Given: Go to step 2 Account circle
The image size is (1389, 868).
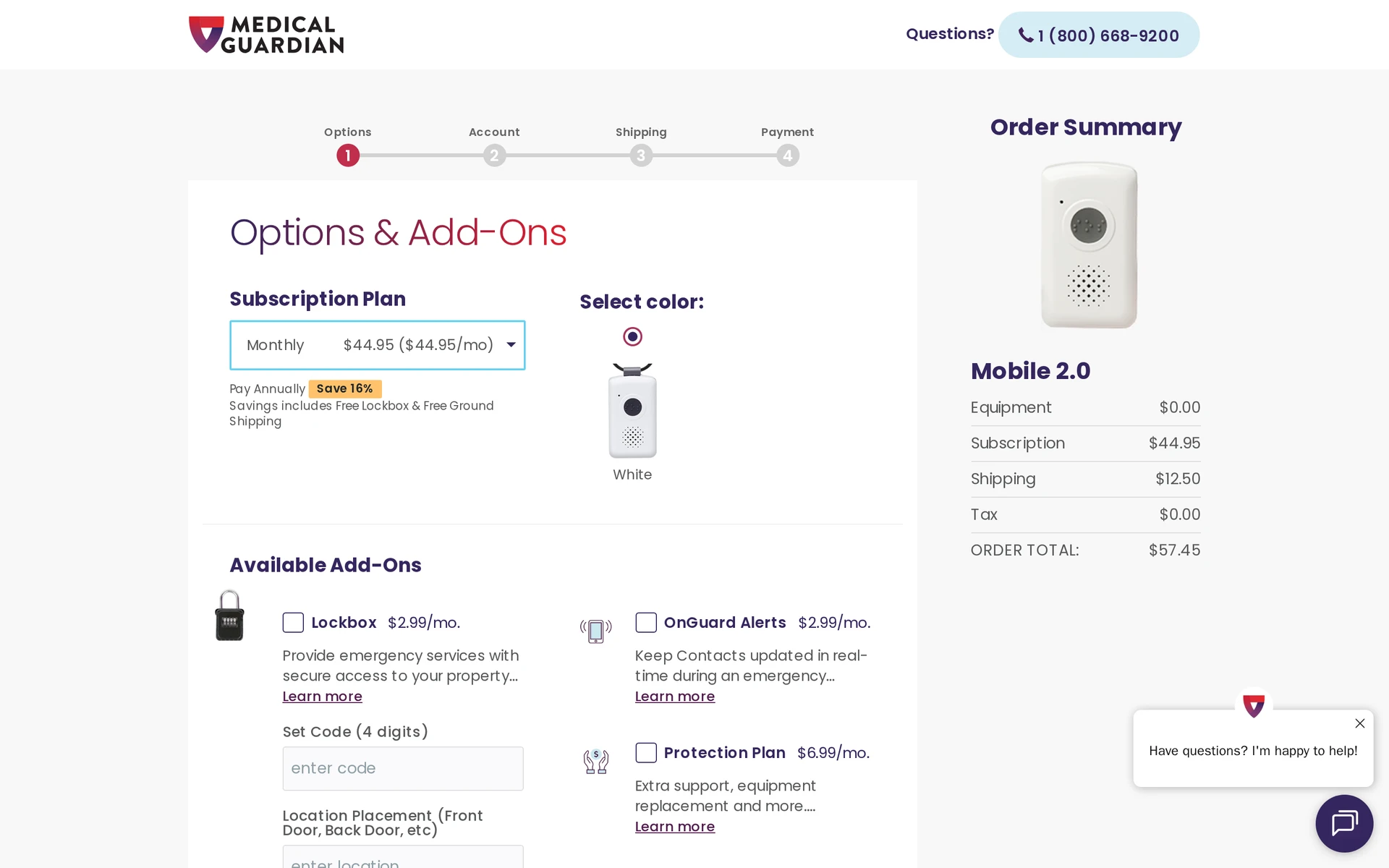Looking at the screenshot, I should [495, 156].
